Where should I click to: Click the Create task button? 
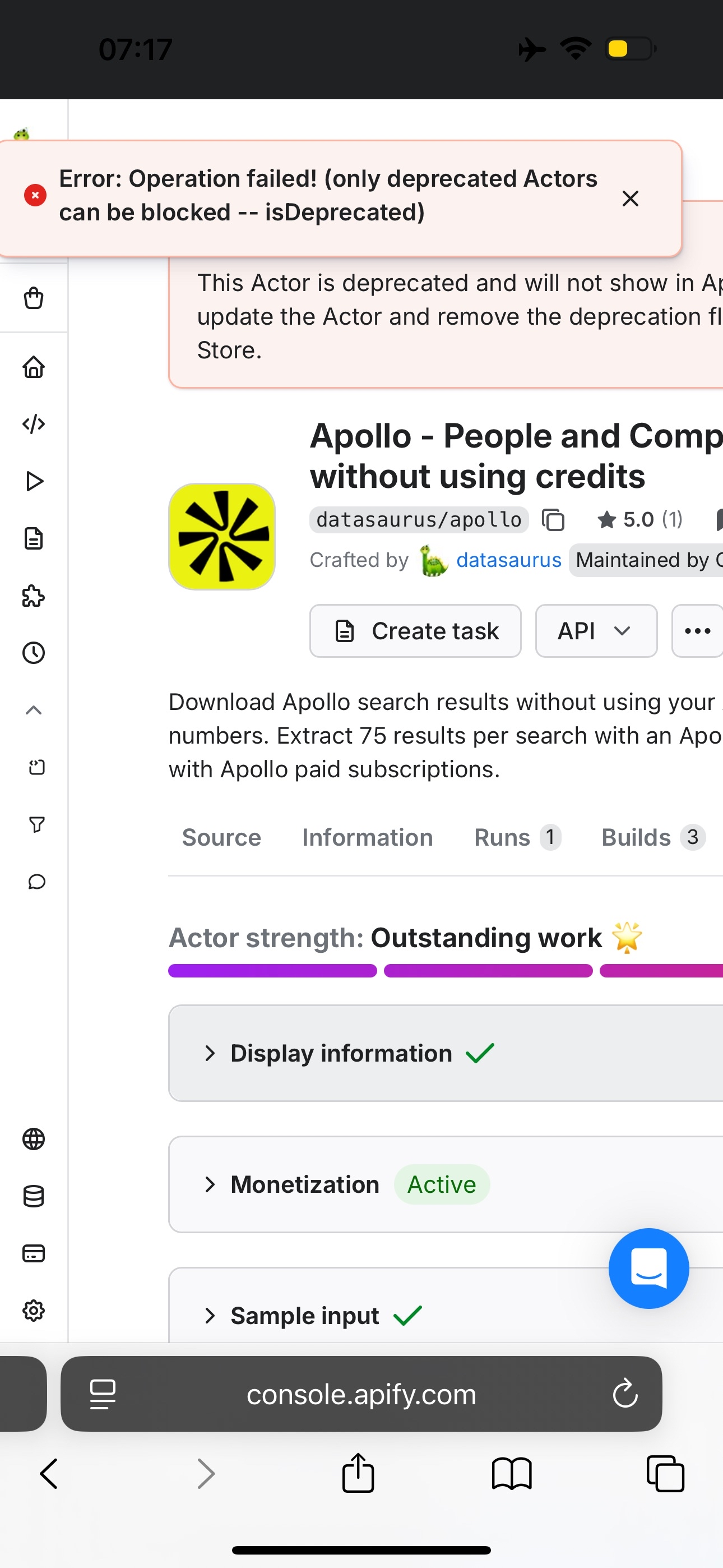415,631
